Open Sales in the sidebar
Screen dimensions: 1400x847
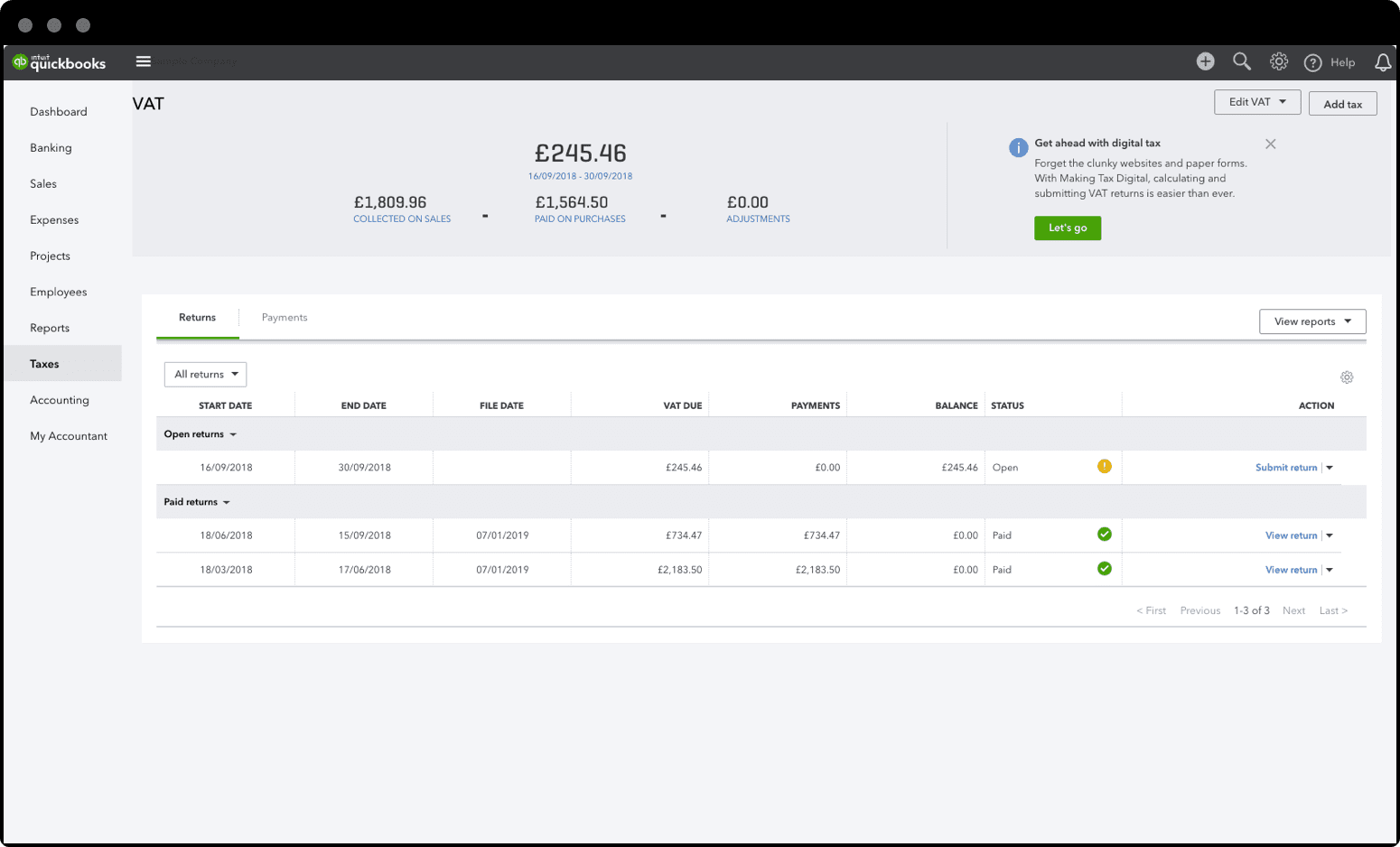pyautogui.click(x=43, y=184)
